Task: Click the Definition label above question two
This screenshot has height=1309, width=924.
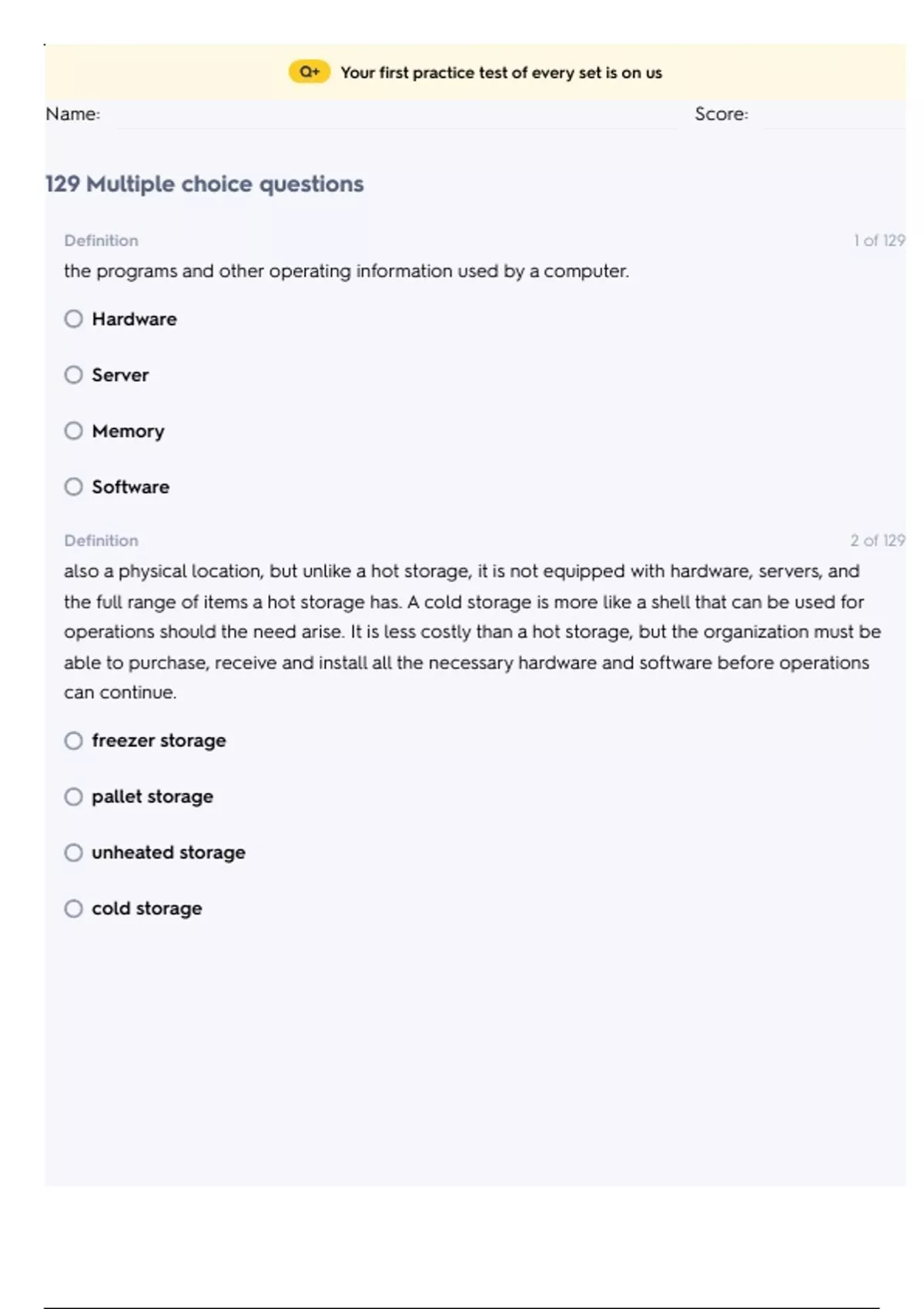Action: coord(101,541)
